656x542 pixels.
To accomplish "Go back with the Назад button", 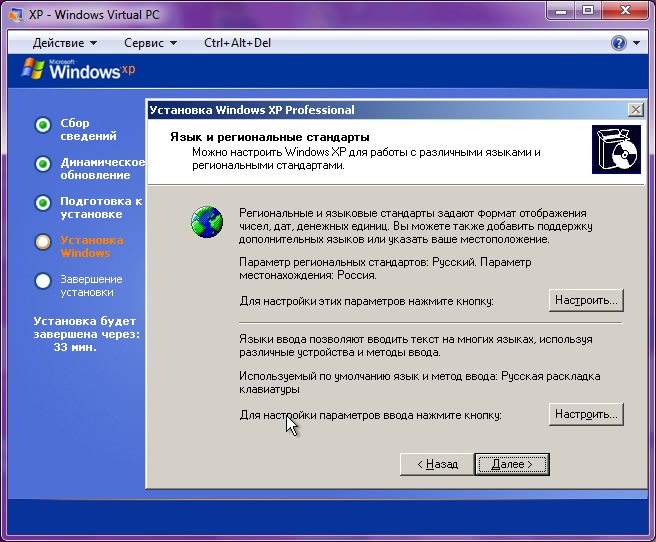I will [x=437, y=464].
